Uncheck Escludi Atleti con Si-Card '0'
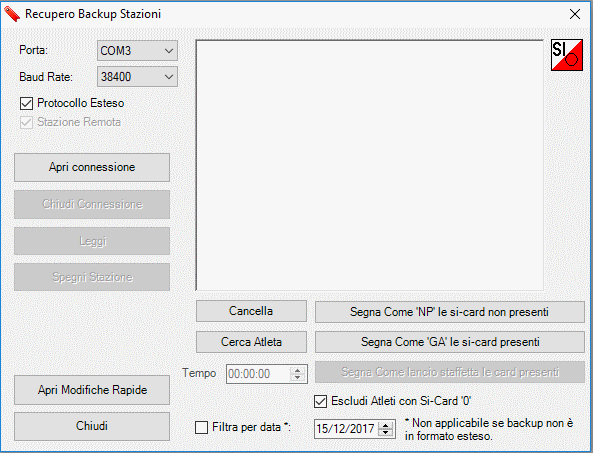This screenshot has width=593, height=453. click(x=320, y=401)
